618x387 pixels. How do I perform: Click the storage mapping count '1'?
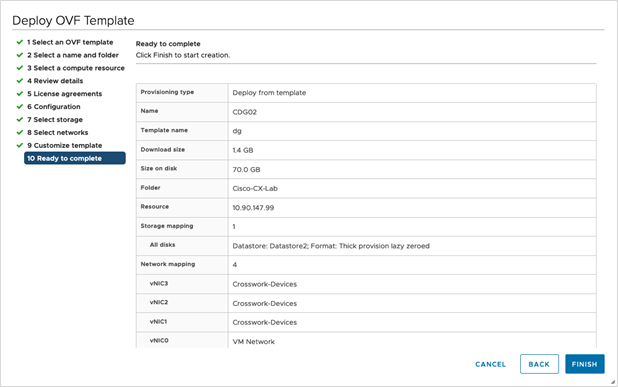234,227
